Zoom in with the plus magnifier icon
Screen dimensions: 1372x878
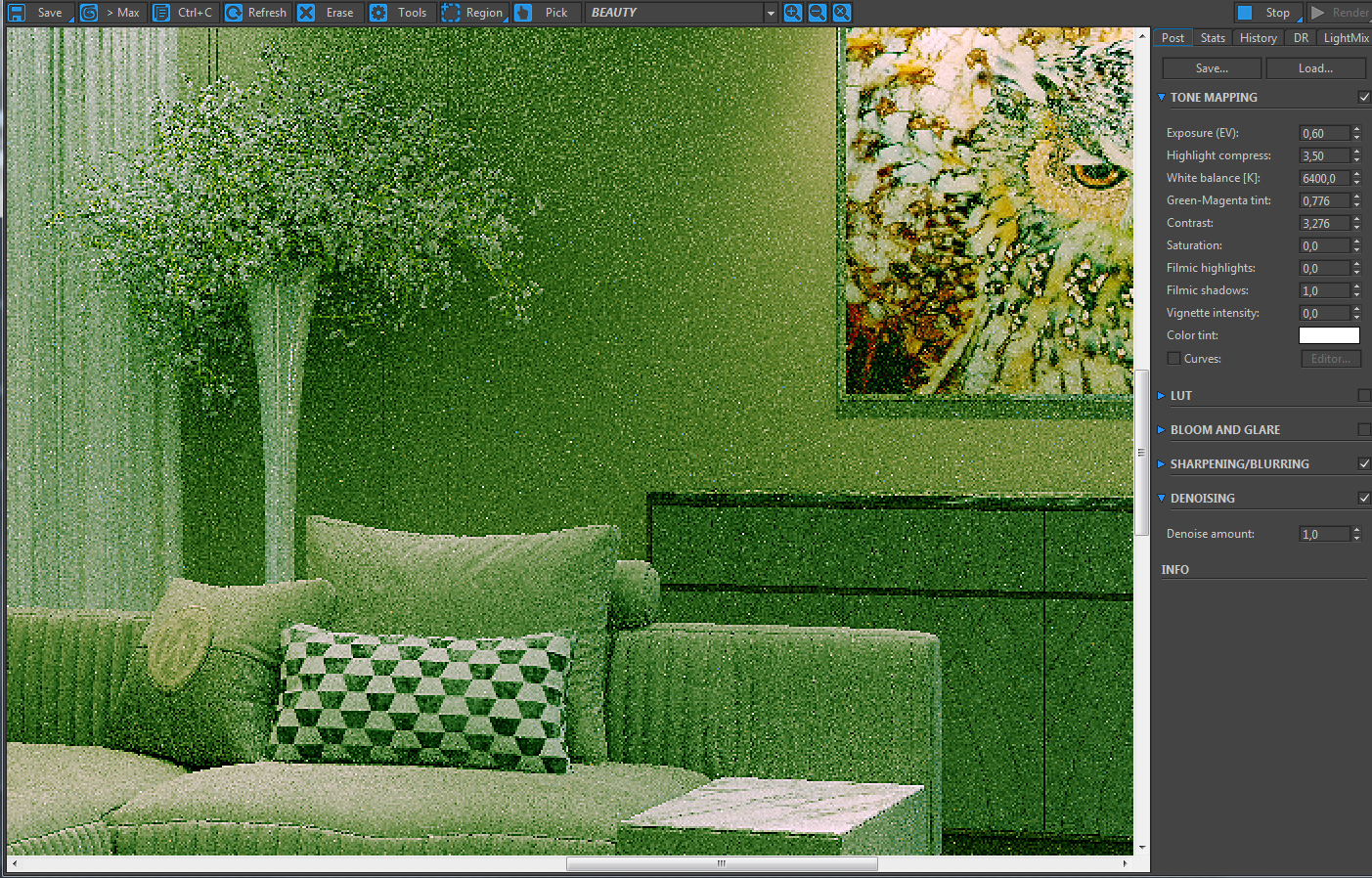793,13
